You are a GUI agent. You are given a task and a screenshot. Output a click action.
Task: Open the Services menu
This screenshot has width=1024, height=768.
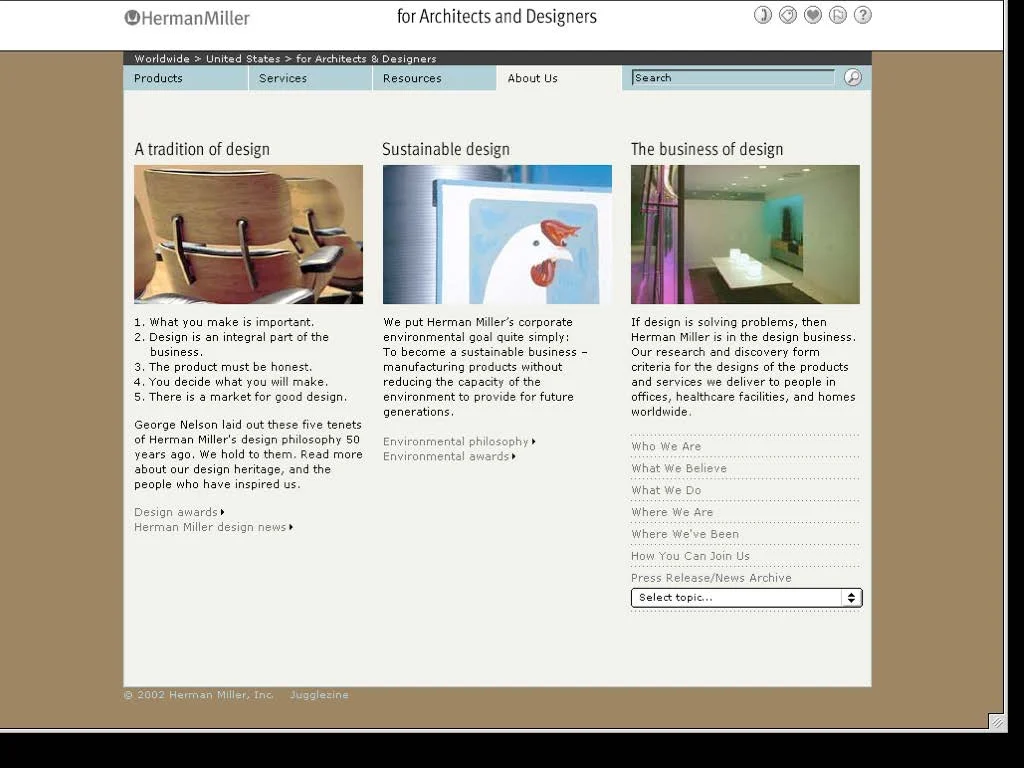click(x=310, y=78)
